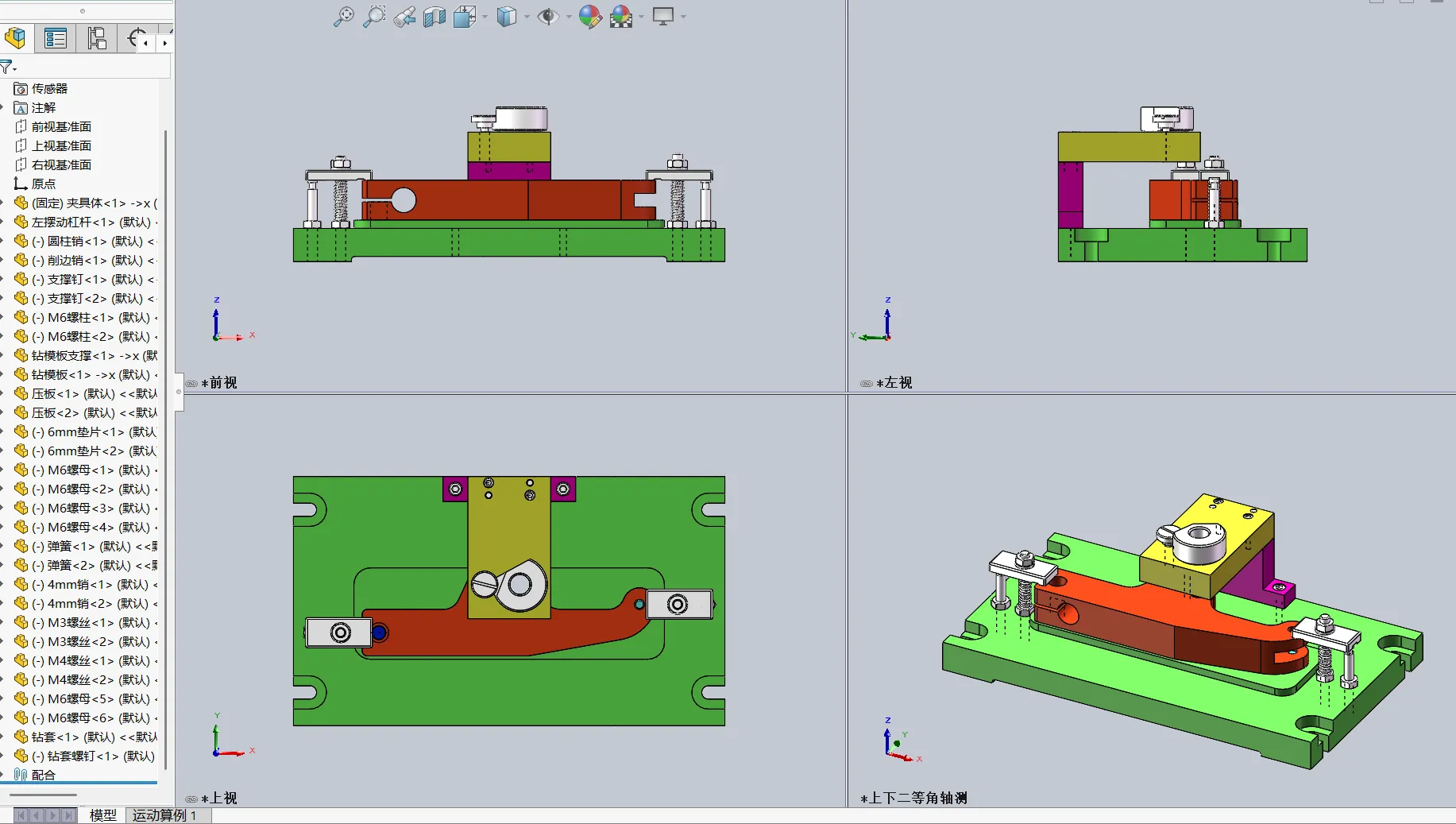Open the 模型 tab at the bottom
This screenshot has width=1456, height=824.
(102, 815)
